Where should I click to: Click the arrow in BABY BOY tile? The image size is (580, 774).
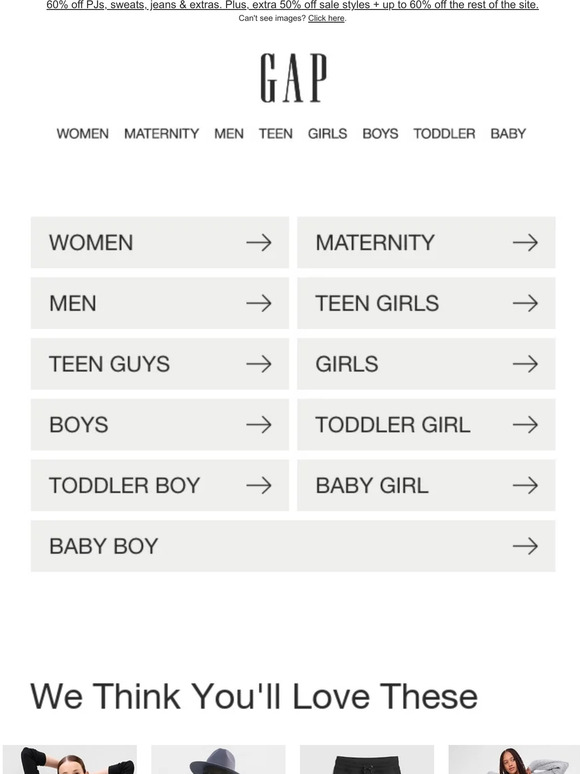(x=525, y=546)
